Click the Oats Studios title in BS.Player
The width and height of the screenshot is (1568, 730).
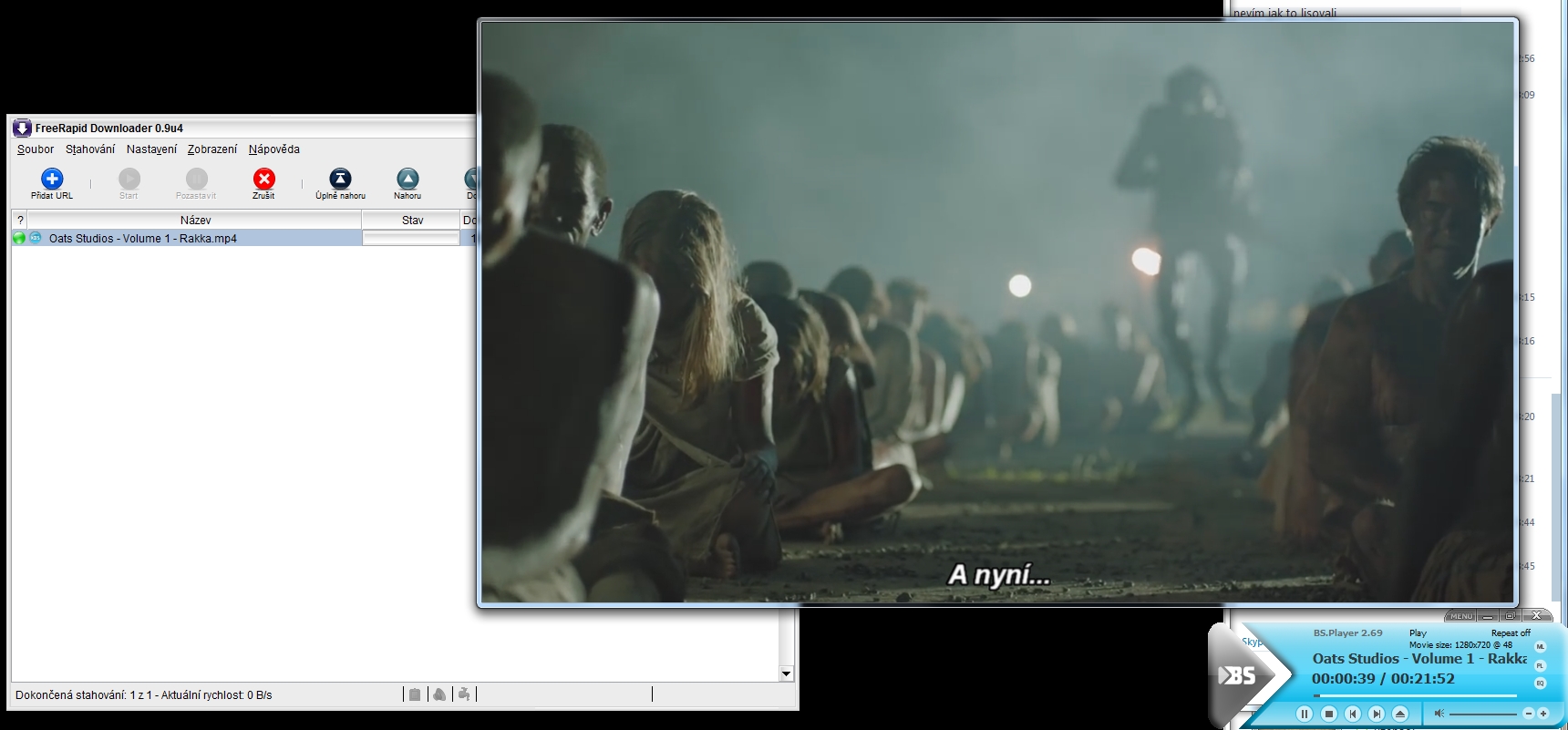coord(1419,658)
